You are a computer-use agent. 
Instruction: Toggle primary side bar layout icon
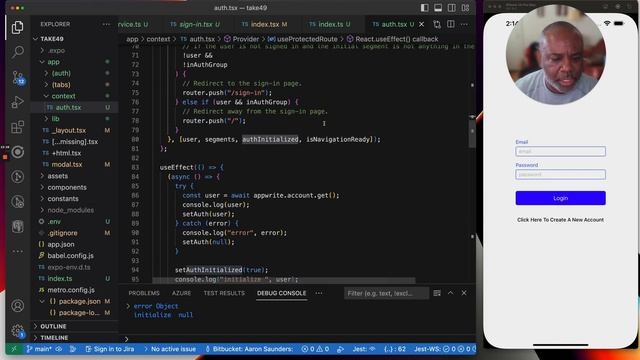pos(424,8)
